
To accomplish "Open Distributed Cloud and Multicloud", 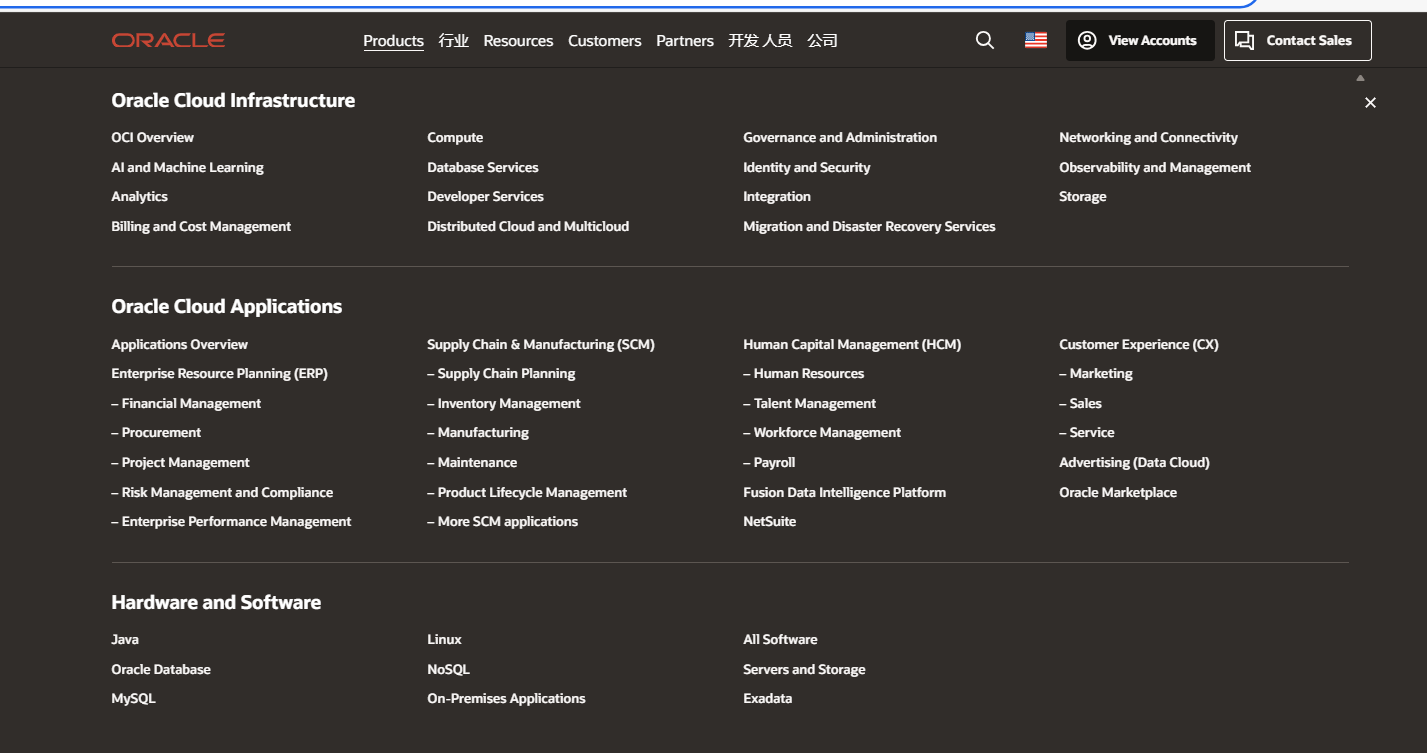I will [528, 227].
